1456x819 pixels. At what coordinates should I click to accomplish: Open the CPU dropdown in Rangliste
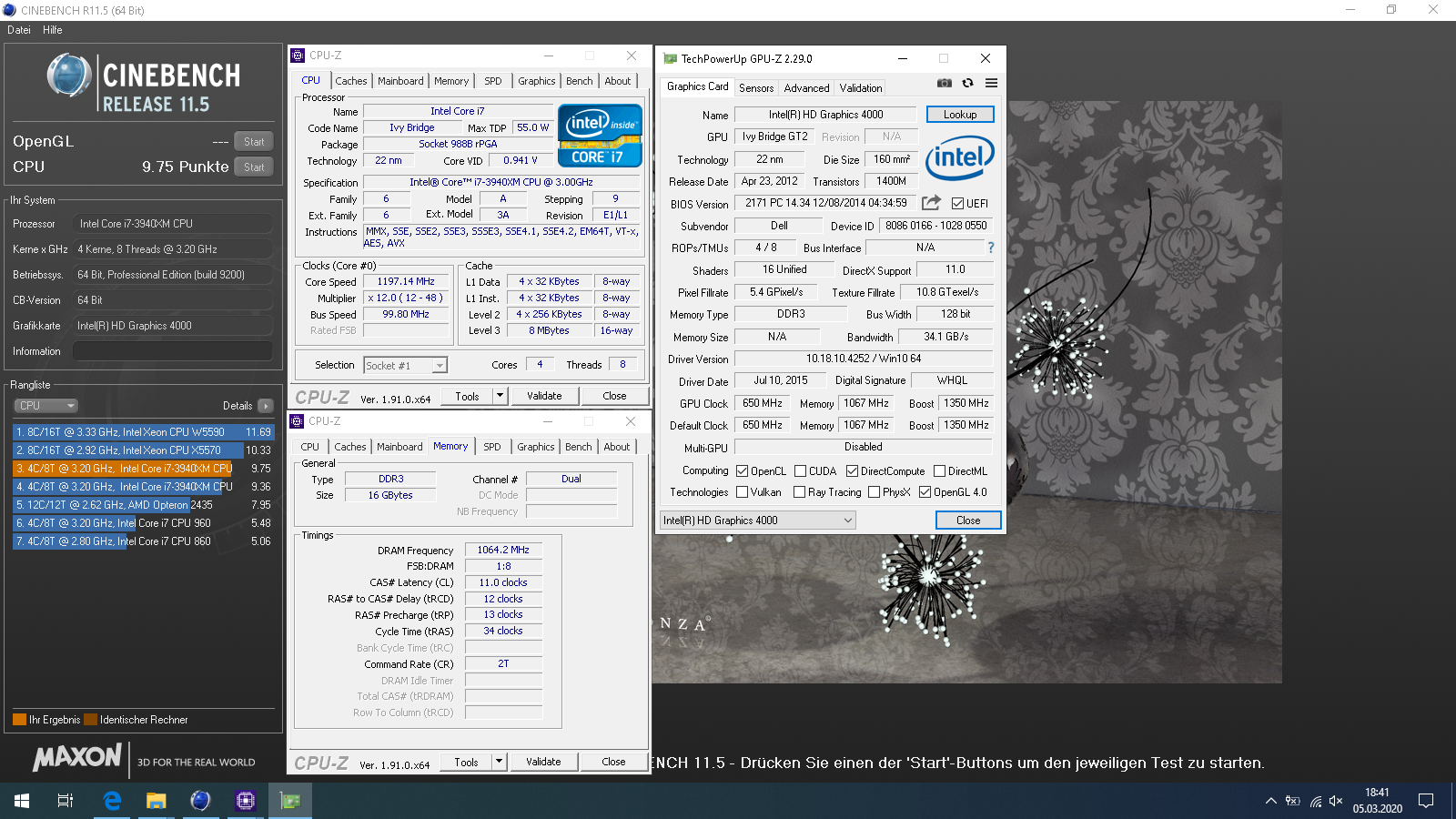tap(45, 406)
